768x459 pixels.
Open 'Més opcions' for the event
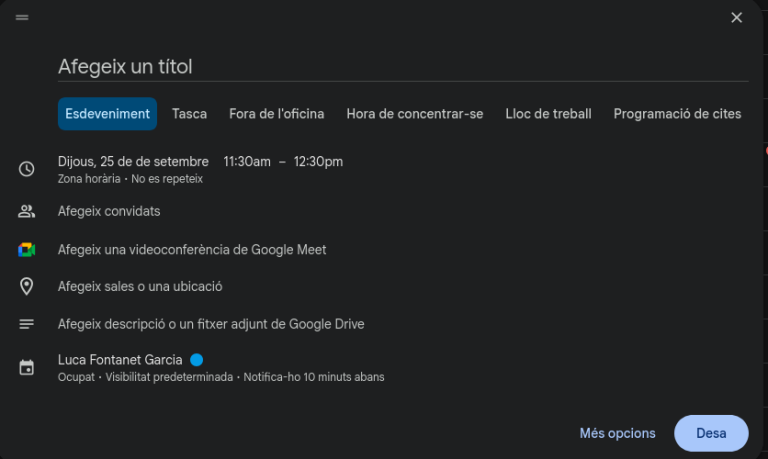(617, 433)
